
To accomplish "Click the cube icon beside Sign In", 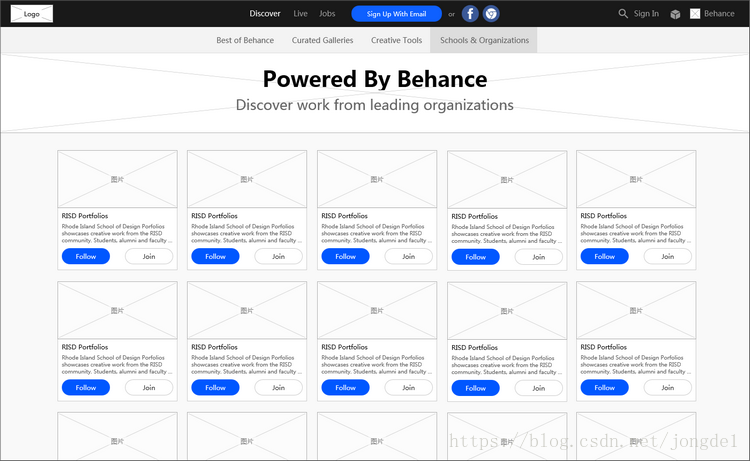I will pyautogui.click(x=675, y=14).
